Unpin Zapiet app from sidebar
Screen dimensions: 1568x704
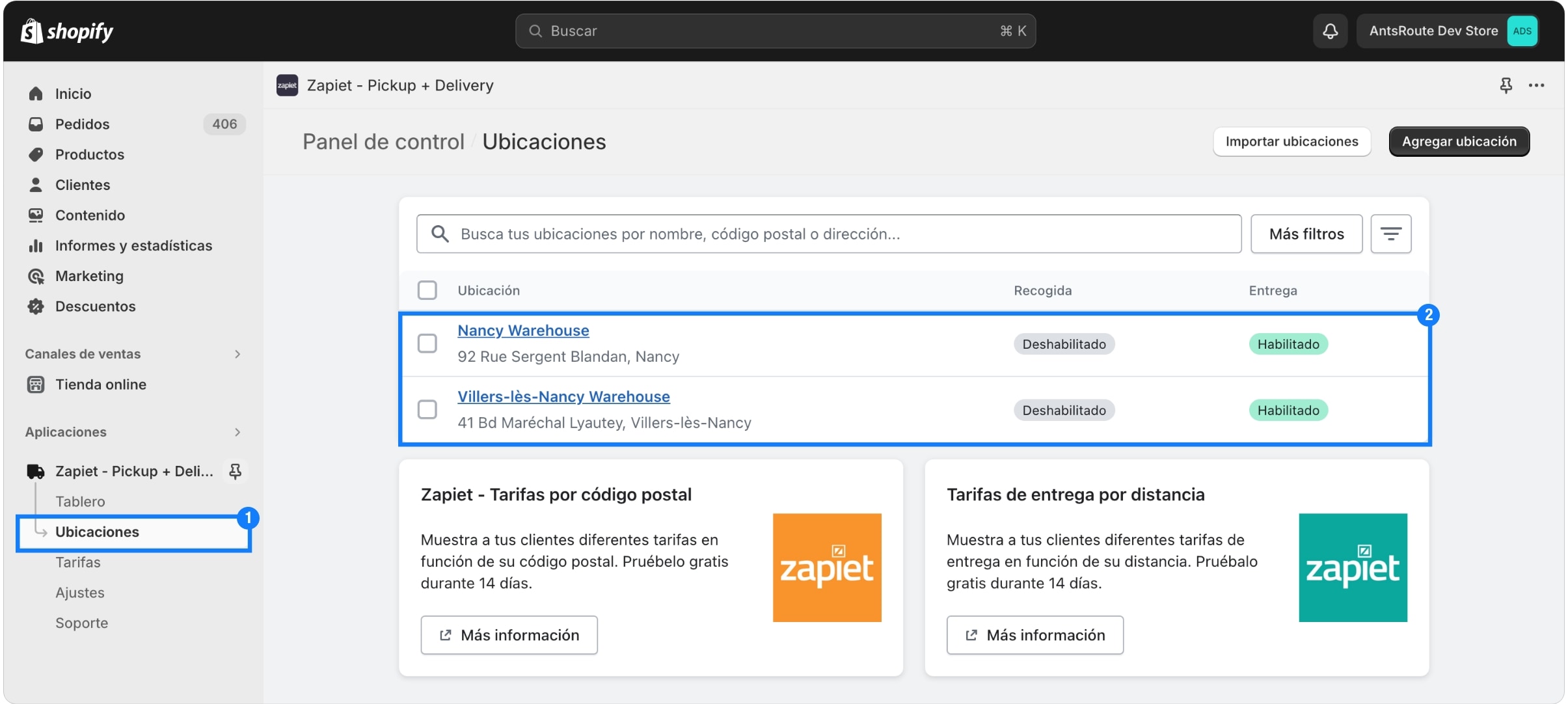coord(236,471)
